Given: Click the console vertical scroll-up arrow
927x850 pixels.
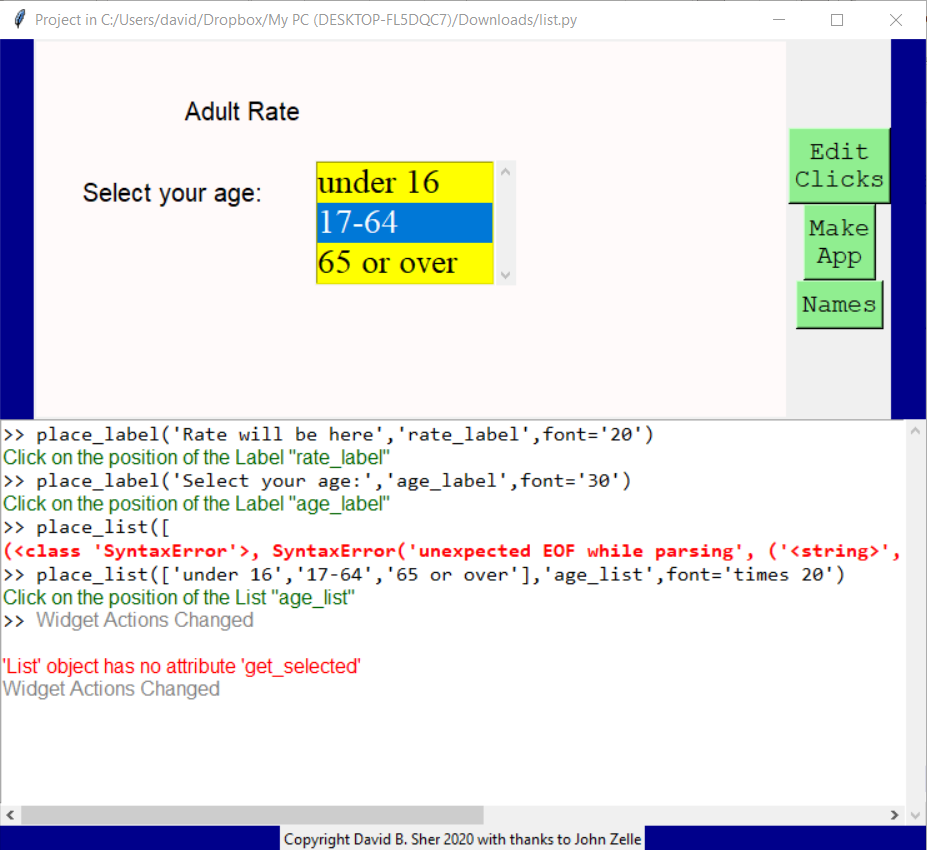Looking at the screenshot, I should click(915, 431).
